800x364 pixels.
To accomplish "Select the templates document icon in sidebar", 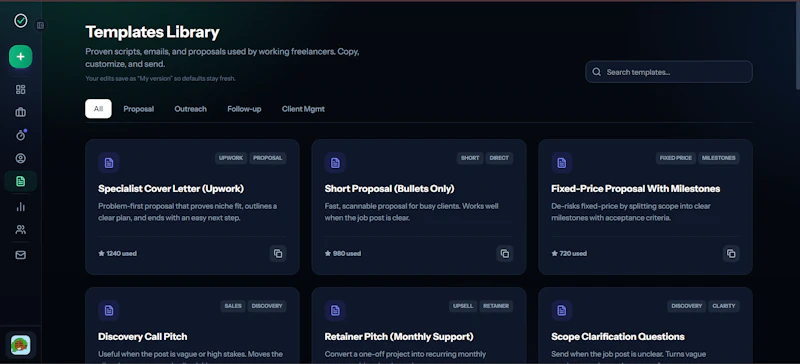I will 20,181.
